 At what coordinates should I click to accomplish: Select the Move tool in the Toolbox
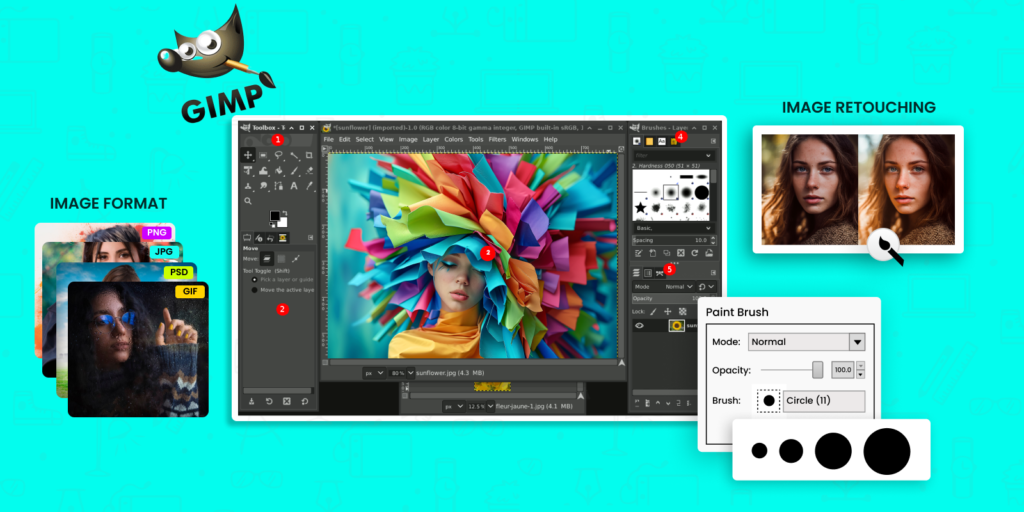tap(248, 155)
